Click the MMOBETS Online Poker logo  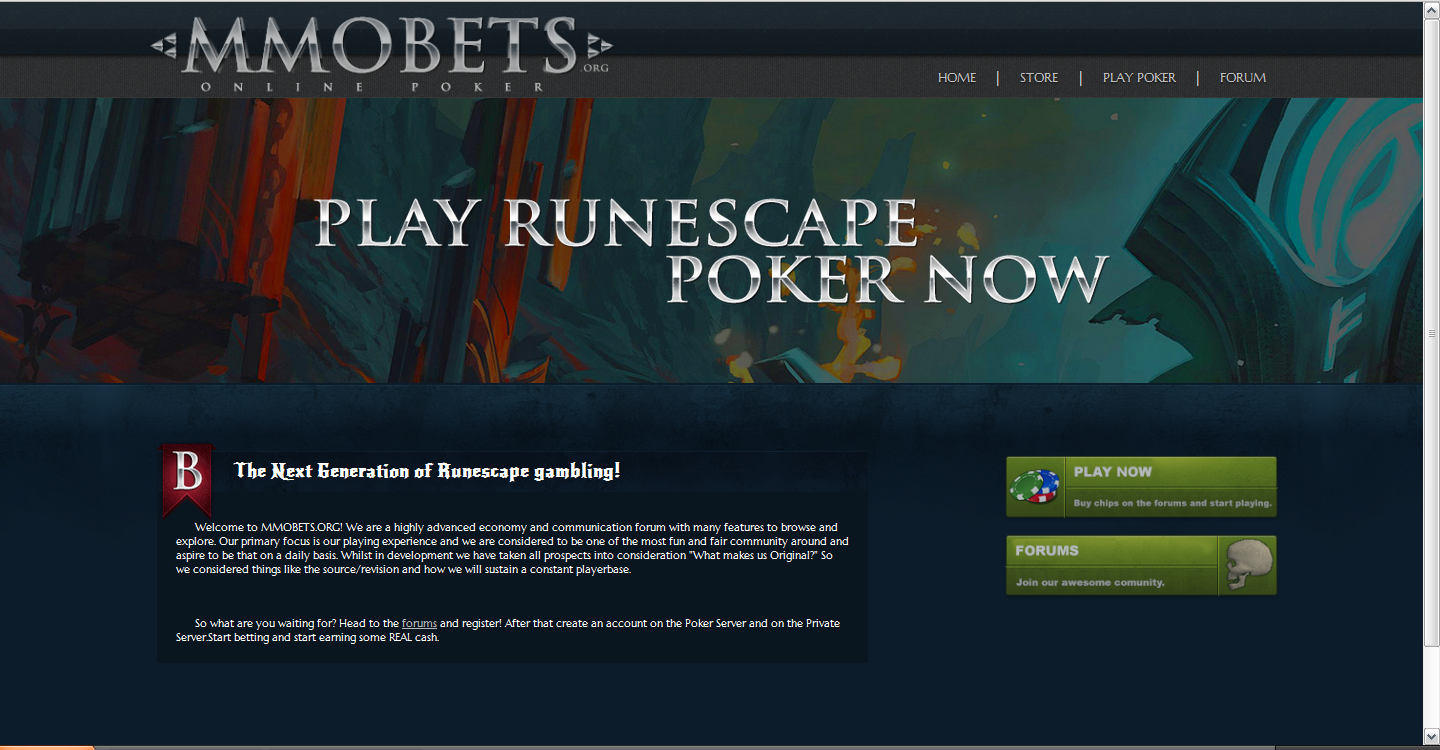[381, 51]
